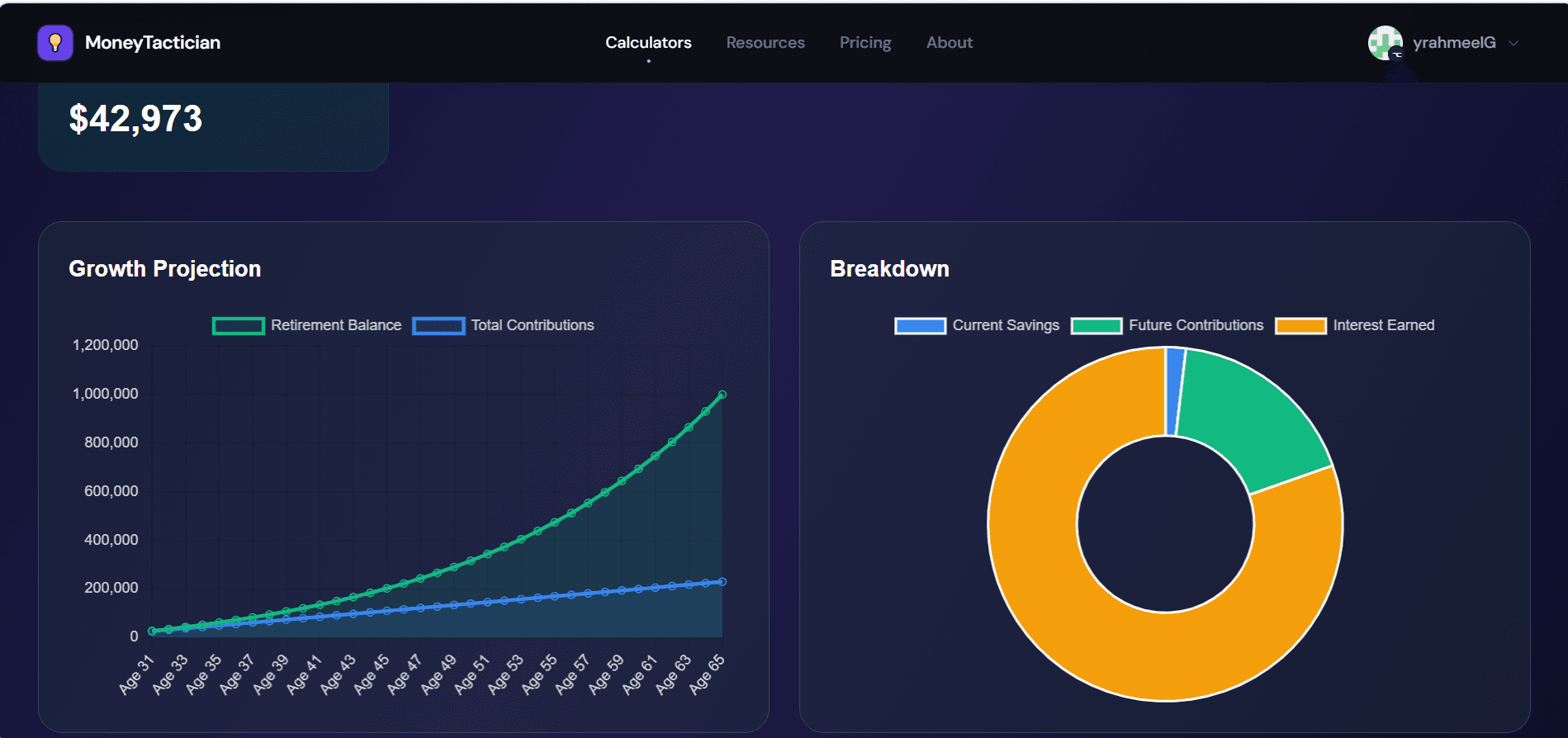Click the Retirement Balance point at Age 65

722,395
